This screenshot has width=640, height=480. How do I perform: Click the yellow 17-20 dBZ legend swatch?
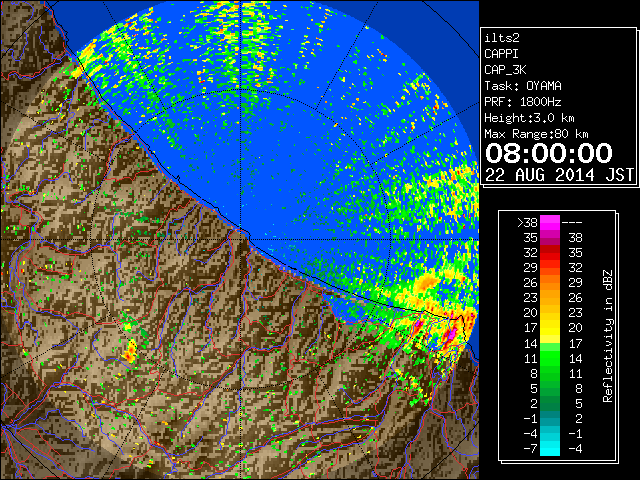[x=550, y=328]
